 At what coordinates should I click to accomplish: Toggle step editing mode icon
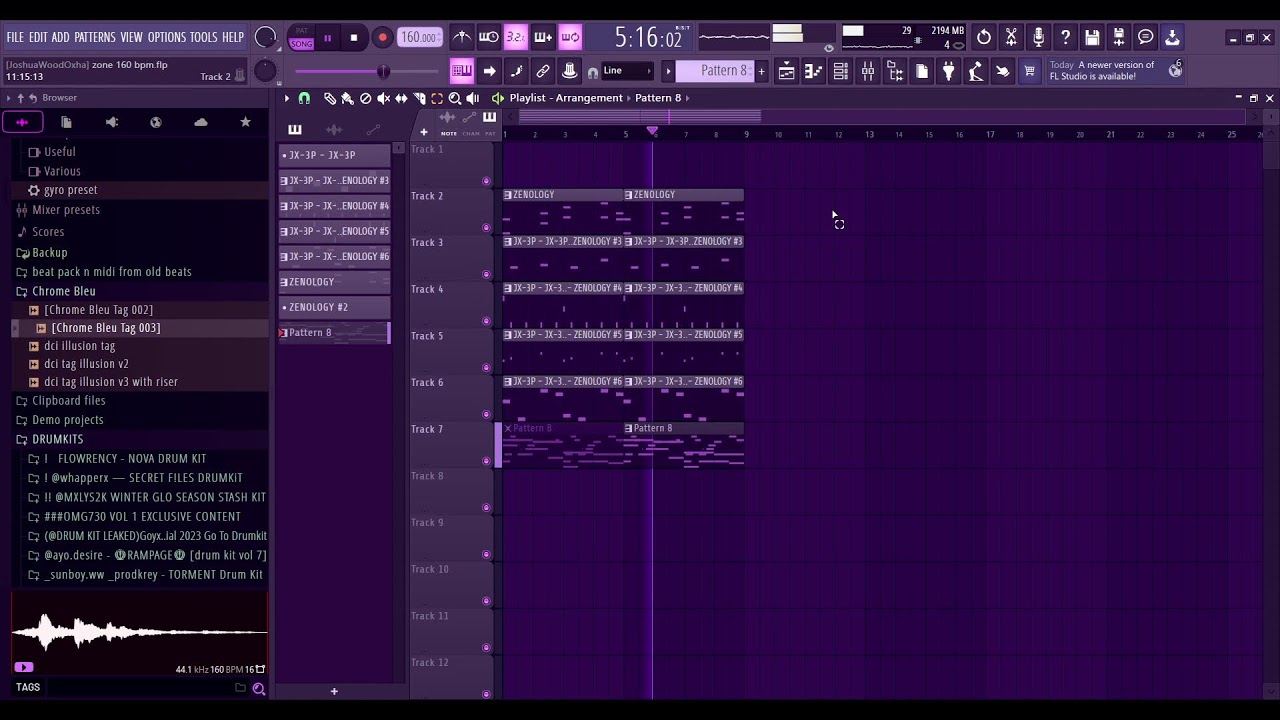(516, 71)
